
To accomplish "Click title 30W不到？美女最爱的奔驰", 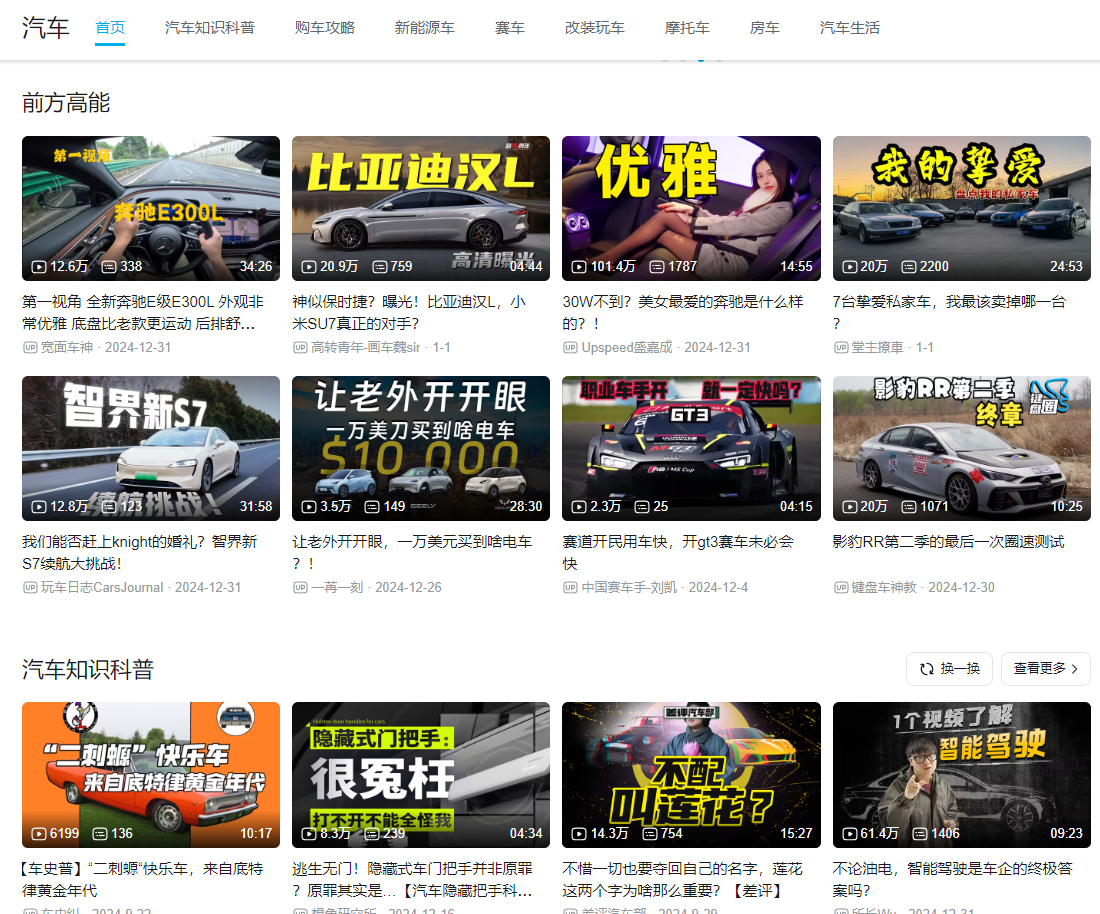I will [x=683, y=313].
